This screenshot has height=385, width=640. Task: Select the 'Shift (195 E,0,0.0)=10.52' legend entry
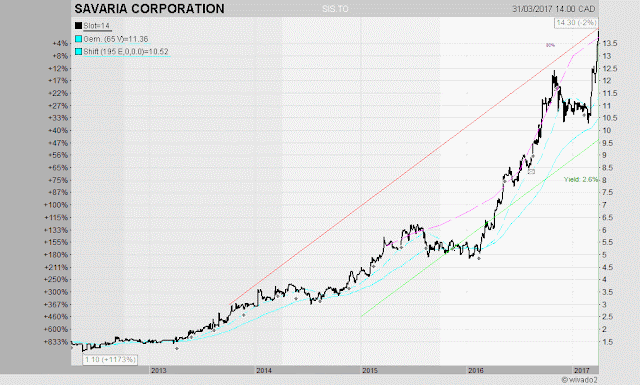pyautogui.click(x=126, y=52)
